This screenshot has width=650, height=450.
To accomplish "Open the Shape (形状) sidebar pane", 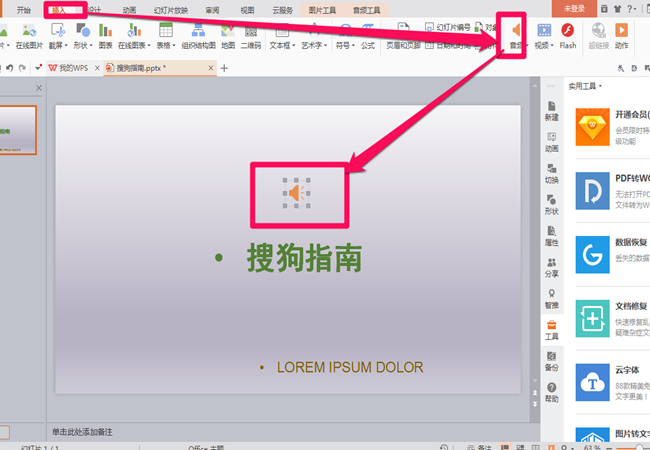I will pyautogui.click(x=551, y=205).
